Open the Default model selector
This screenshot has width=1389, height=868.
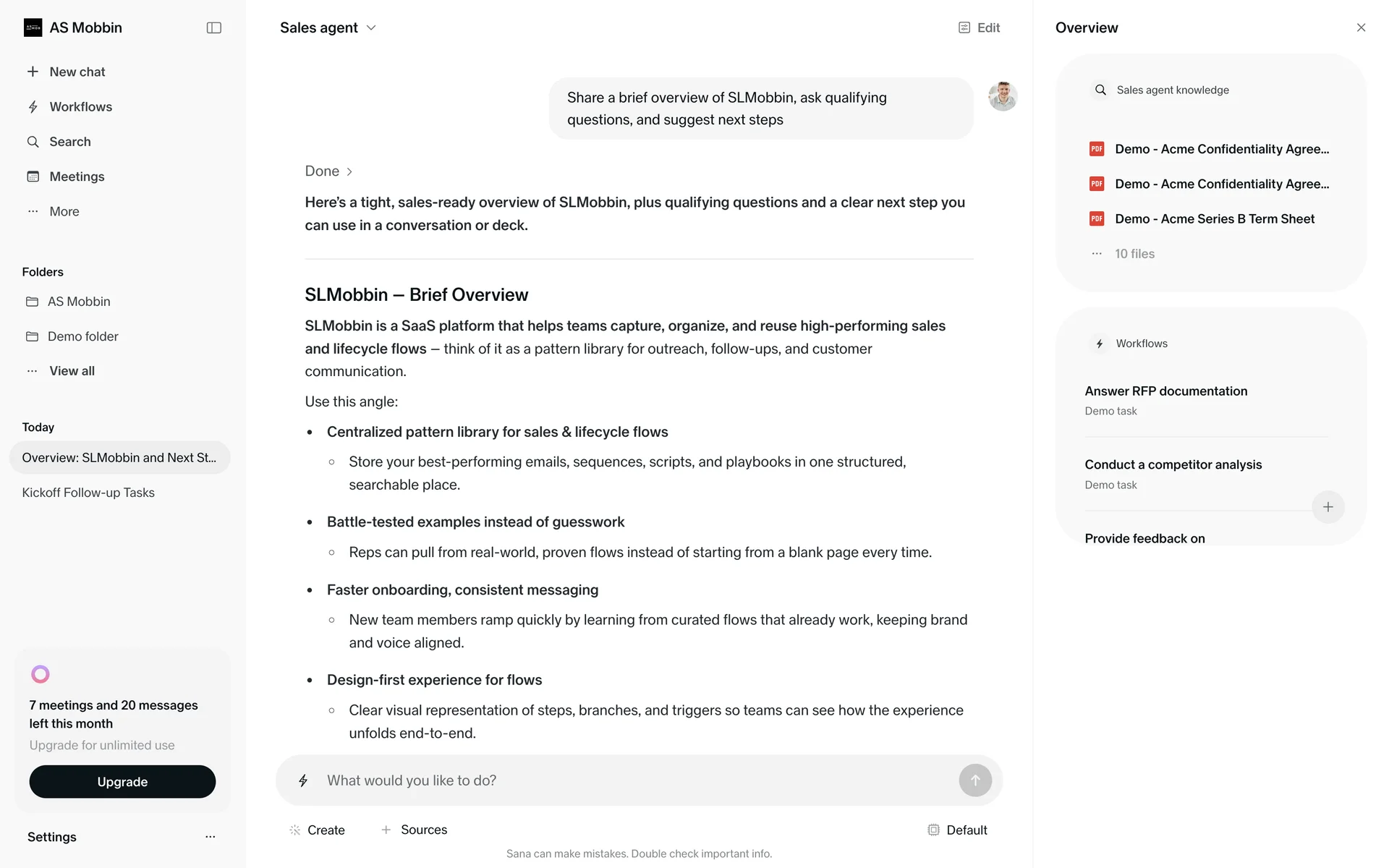click(x=957, y=830)
